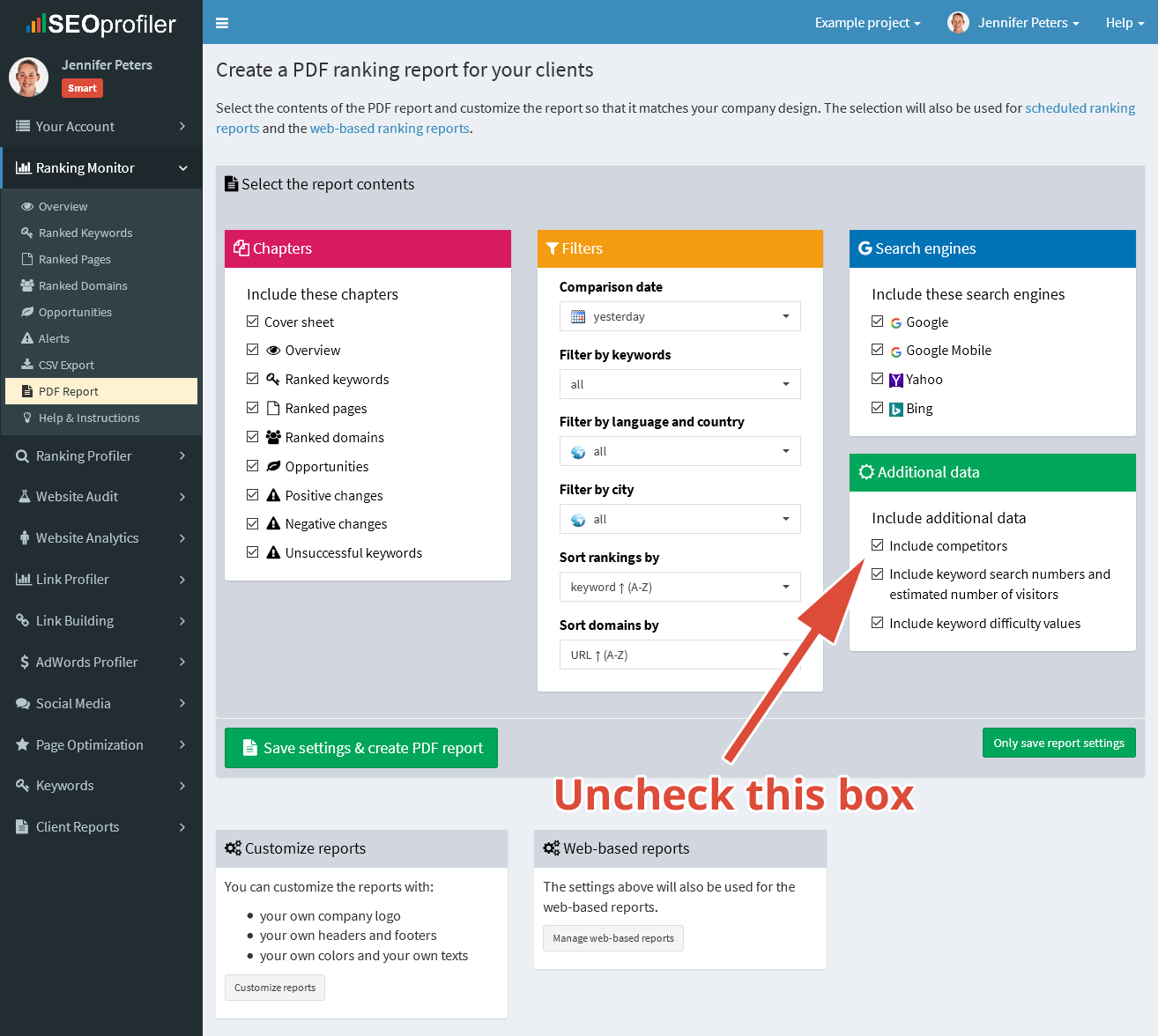The image size is (1158, 1036).
Task: Click the CSV Export download icon
Action: (27, 365)
